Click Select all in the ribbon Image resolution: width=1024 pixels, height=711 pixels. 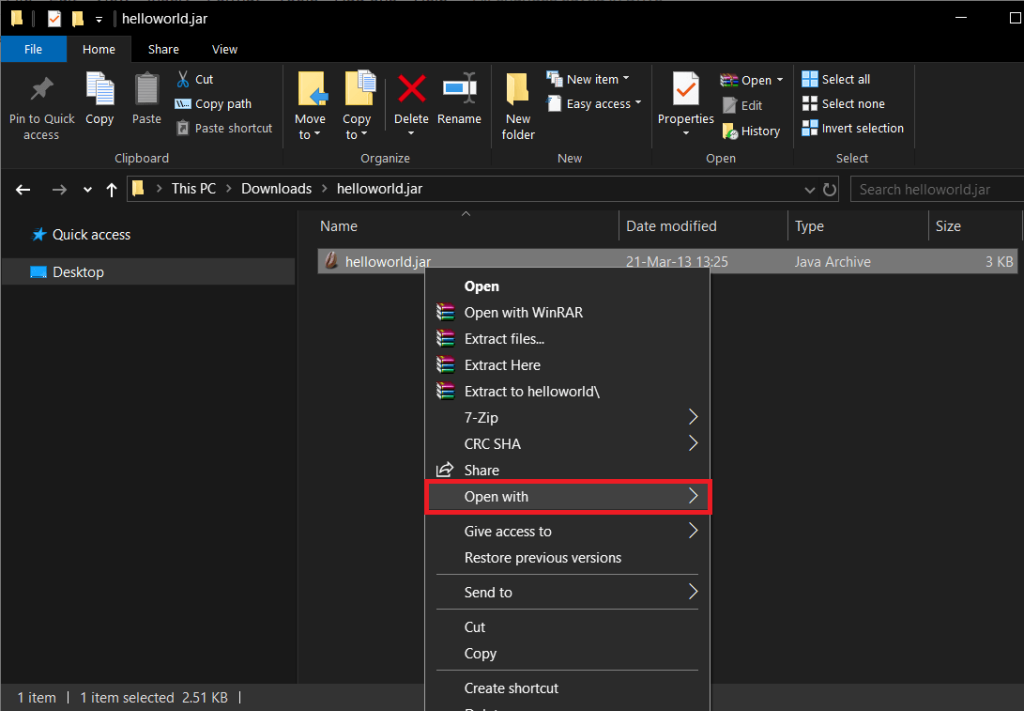tap(836, 79)
